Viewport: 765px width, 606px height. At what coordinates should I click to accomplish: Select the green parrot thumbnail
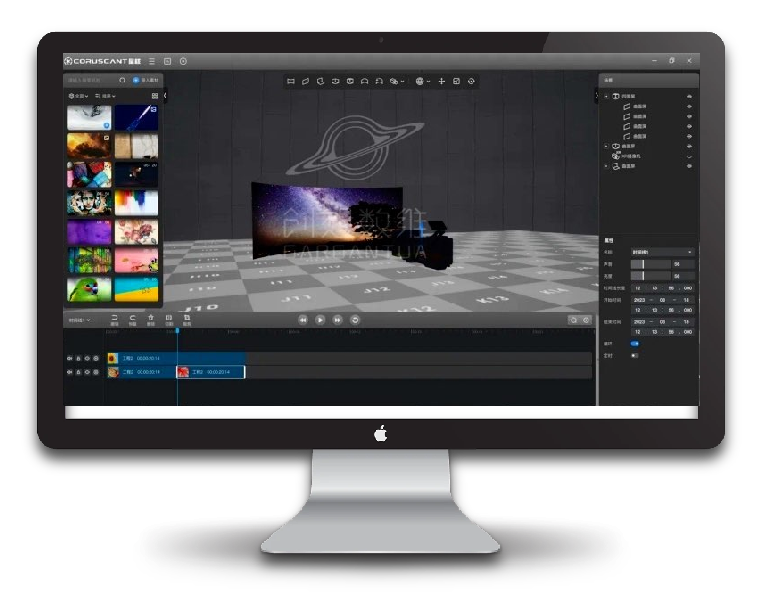coord(89,289)
